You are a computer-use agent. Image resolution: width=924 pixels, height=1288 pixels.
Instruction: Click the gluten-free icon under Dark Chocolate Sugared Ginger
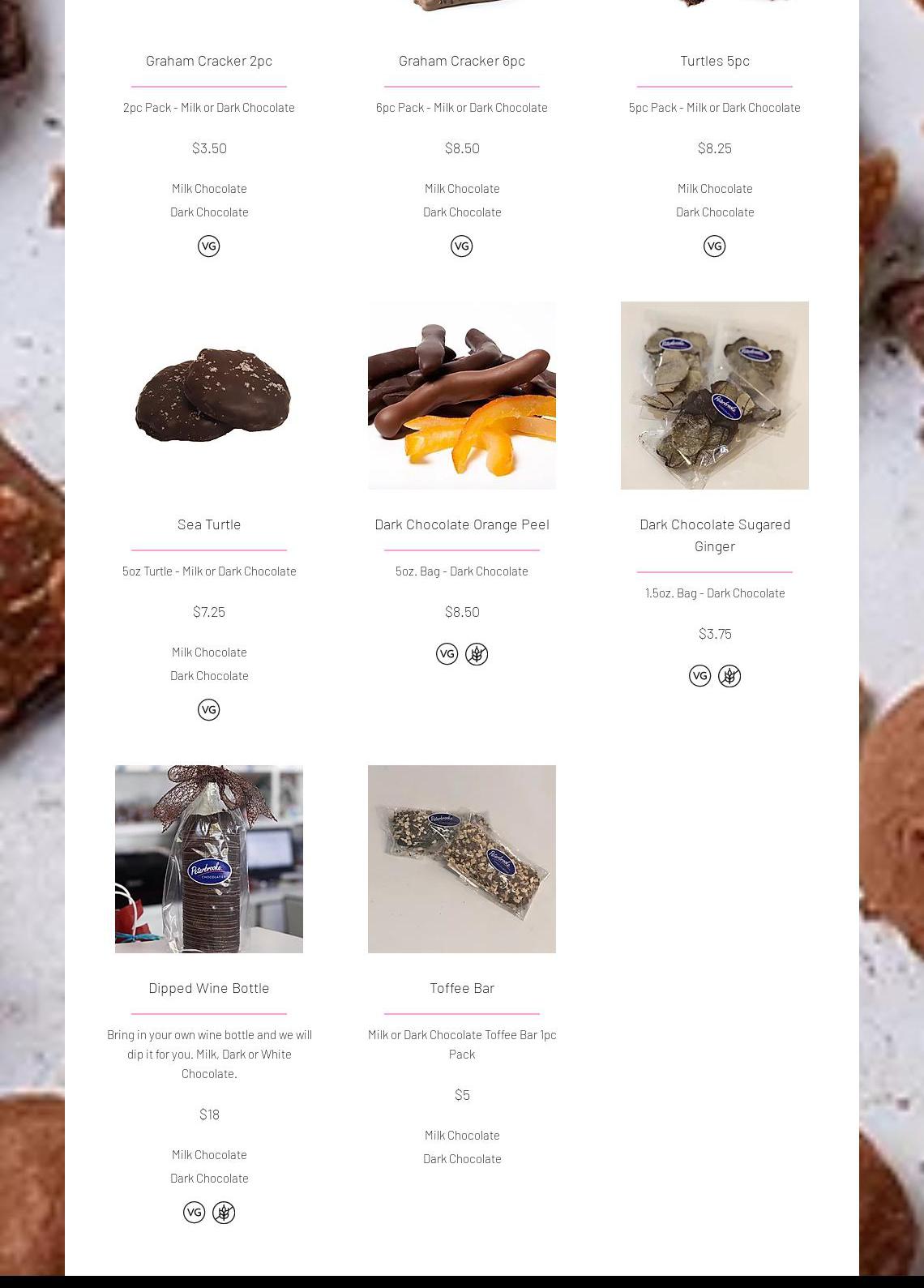[x=729, y=675]
